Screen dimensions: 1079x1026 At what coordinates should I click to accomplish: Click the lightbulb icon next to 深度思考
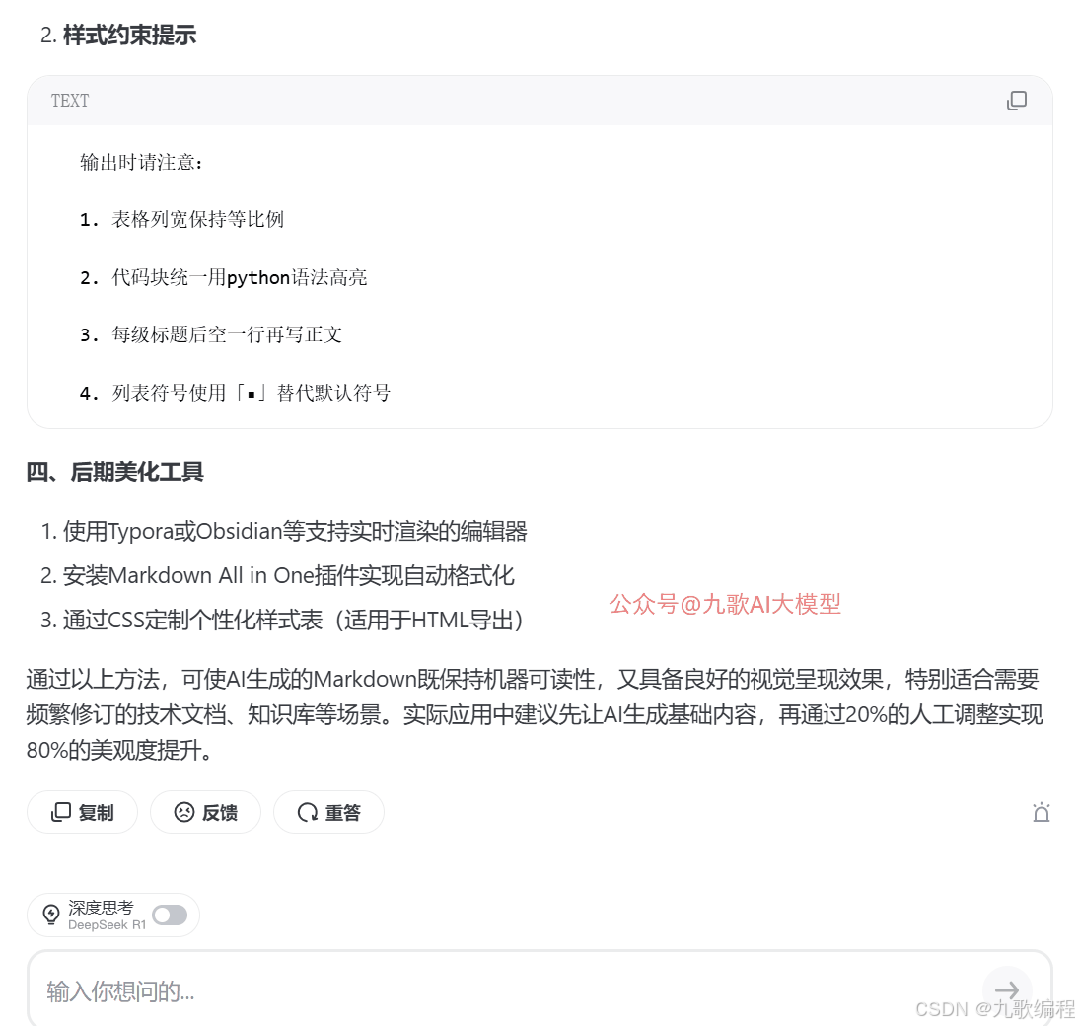tap(51, 915)
